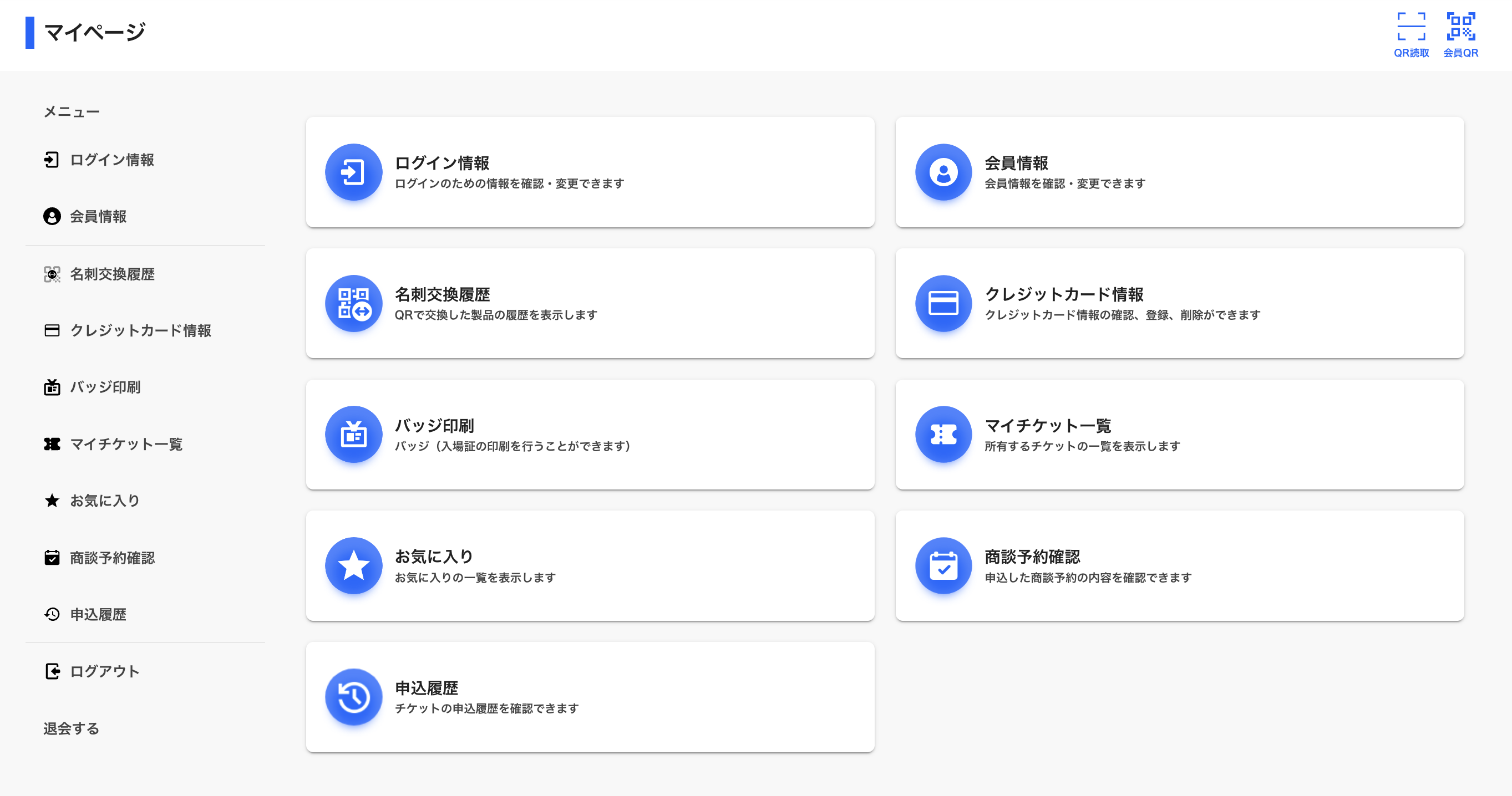The height and width of the screenshot is (796, 1512).
Task: Click the sidebar 名刺交換履歴 QR icon
Action: click(x=52, y=274)
